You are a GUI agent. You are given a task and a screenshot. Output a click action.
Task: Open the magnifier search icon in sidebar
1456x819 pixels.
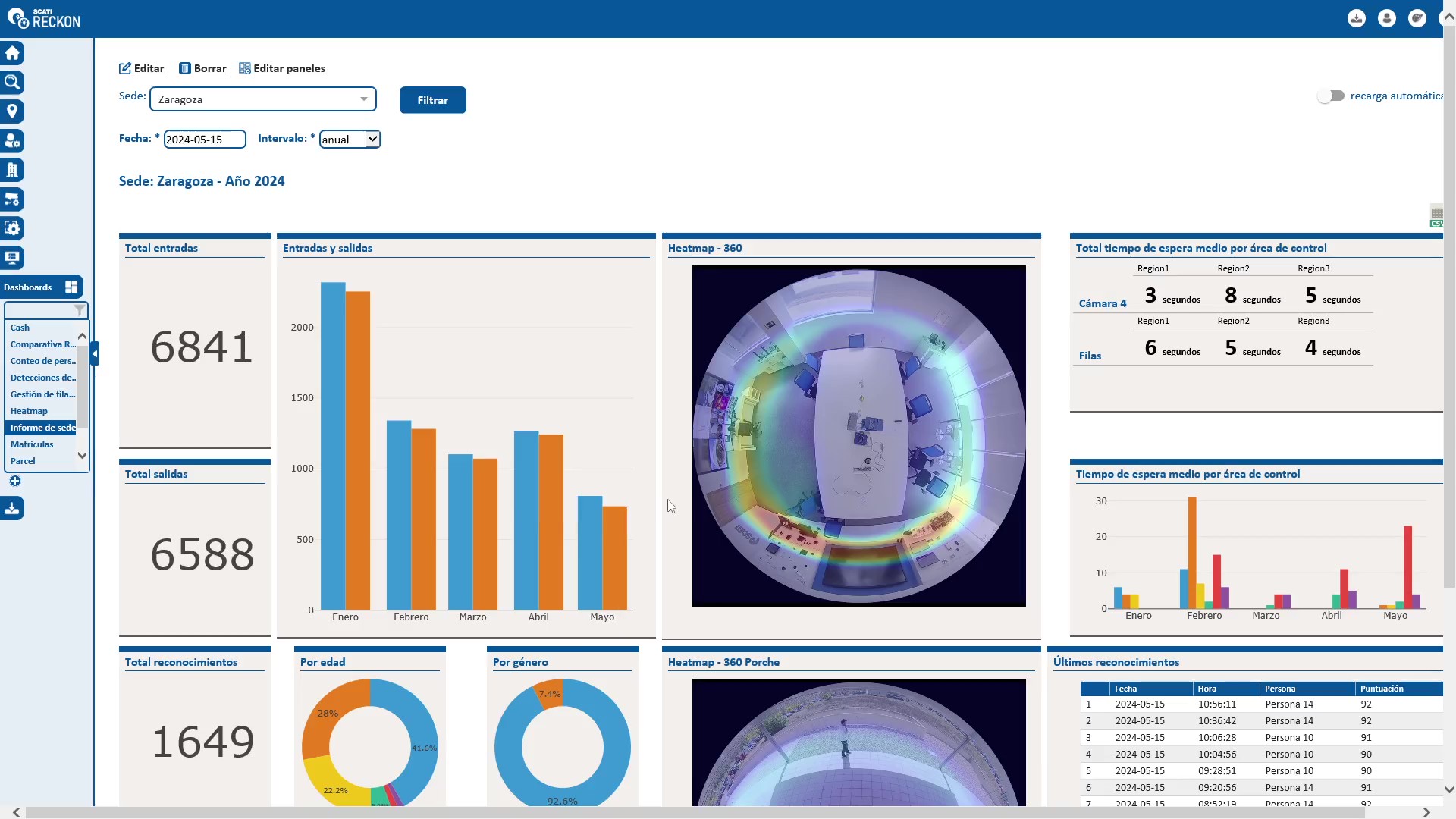pos(12,82)
